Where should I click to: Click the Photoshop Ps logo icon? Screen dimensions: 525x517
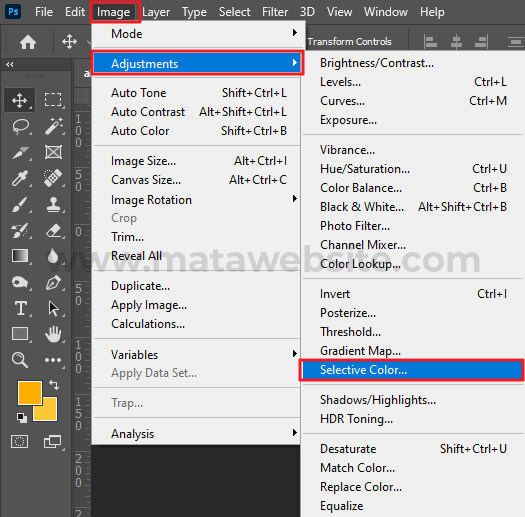[x=13, y=12]
